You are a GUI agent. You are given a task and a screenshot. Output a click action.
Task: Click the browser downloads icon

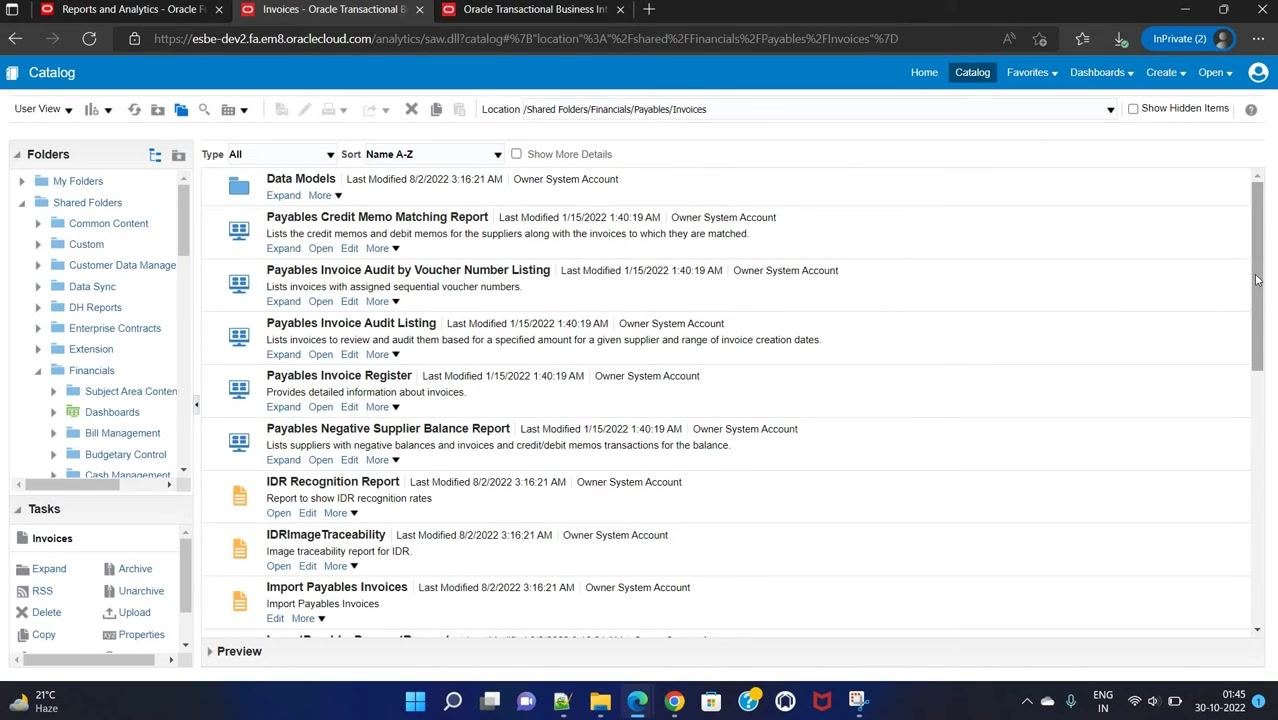1121,38
